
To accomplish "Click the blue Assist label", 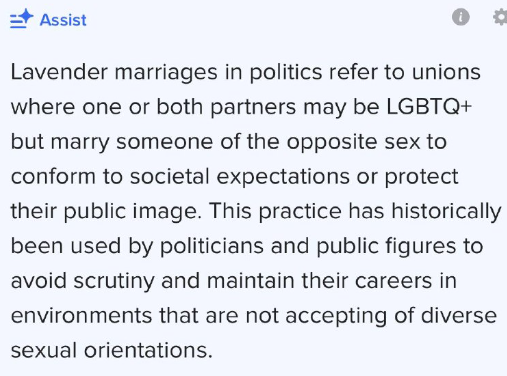I will 63,20.
